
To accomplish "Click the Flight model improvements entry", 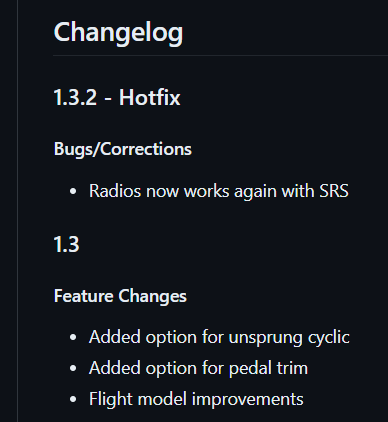I will pyautogui.click(x=196, y=399).
